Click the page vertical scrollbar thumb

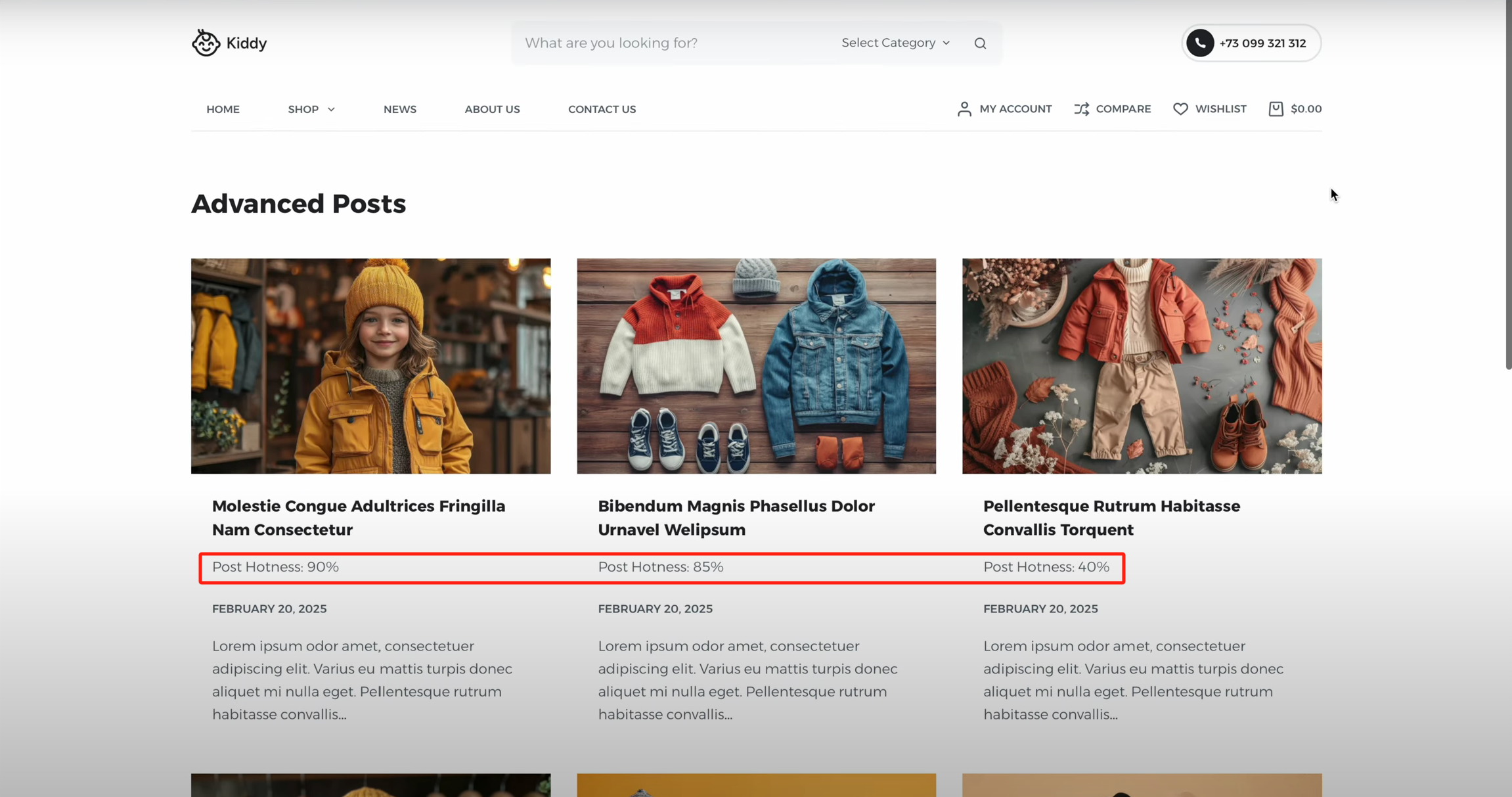point(1508,184)
